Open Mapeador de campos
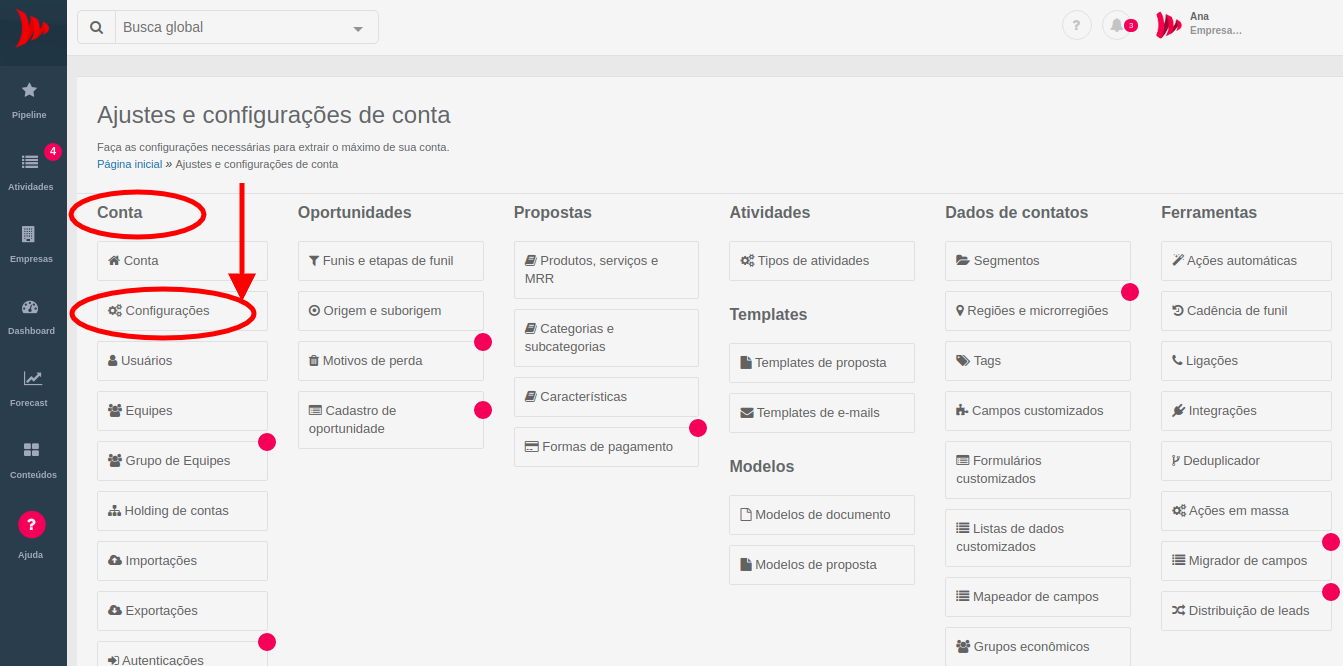This screenshot has width=1343, height=666. point(1038,597)
